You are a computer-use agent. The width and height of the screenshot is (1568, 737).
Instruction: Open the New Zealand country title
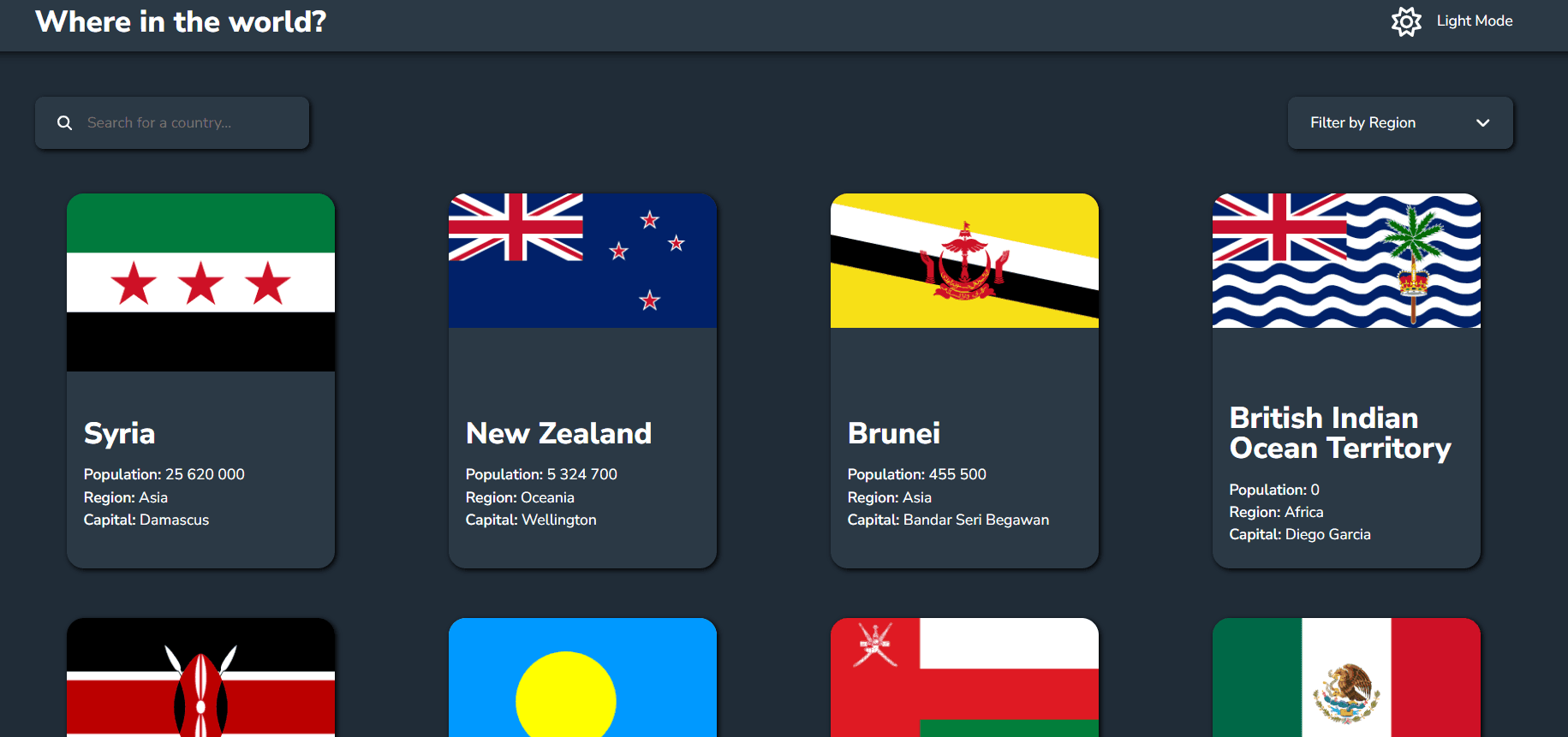[558, 434]
